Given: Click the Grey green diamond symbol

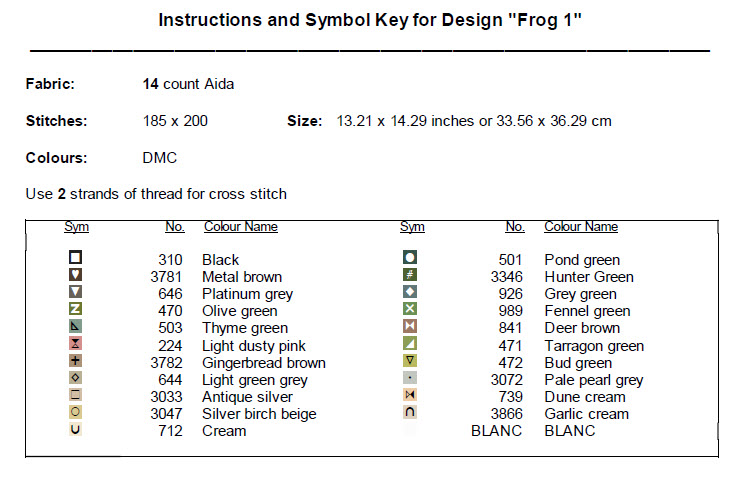Looking at the screenshot, I should coord(409,292).
